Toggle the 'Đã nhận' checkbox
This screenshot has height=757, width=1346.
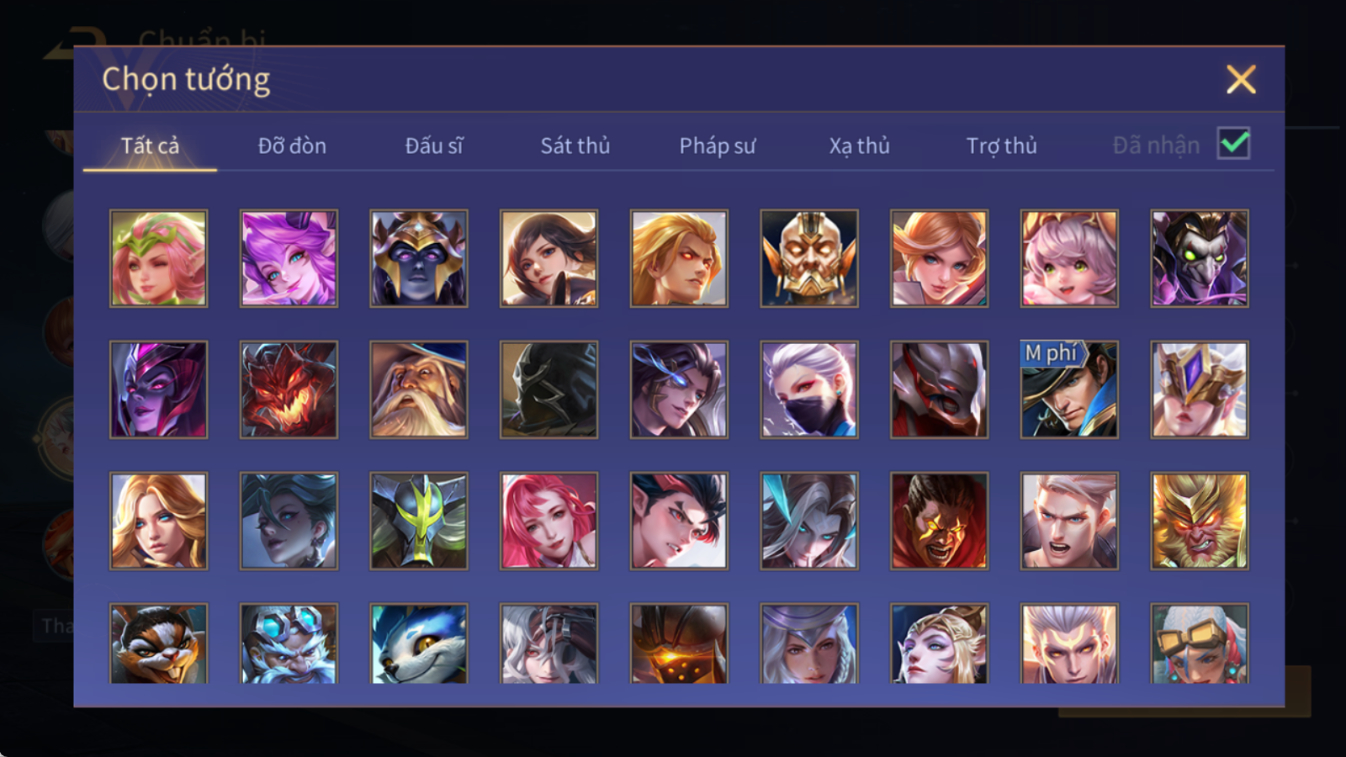pos(1234,144)
